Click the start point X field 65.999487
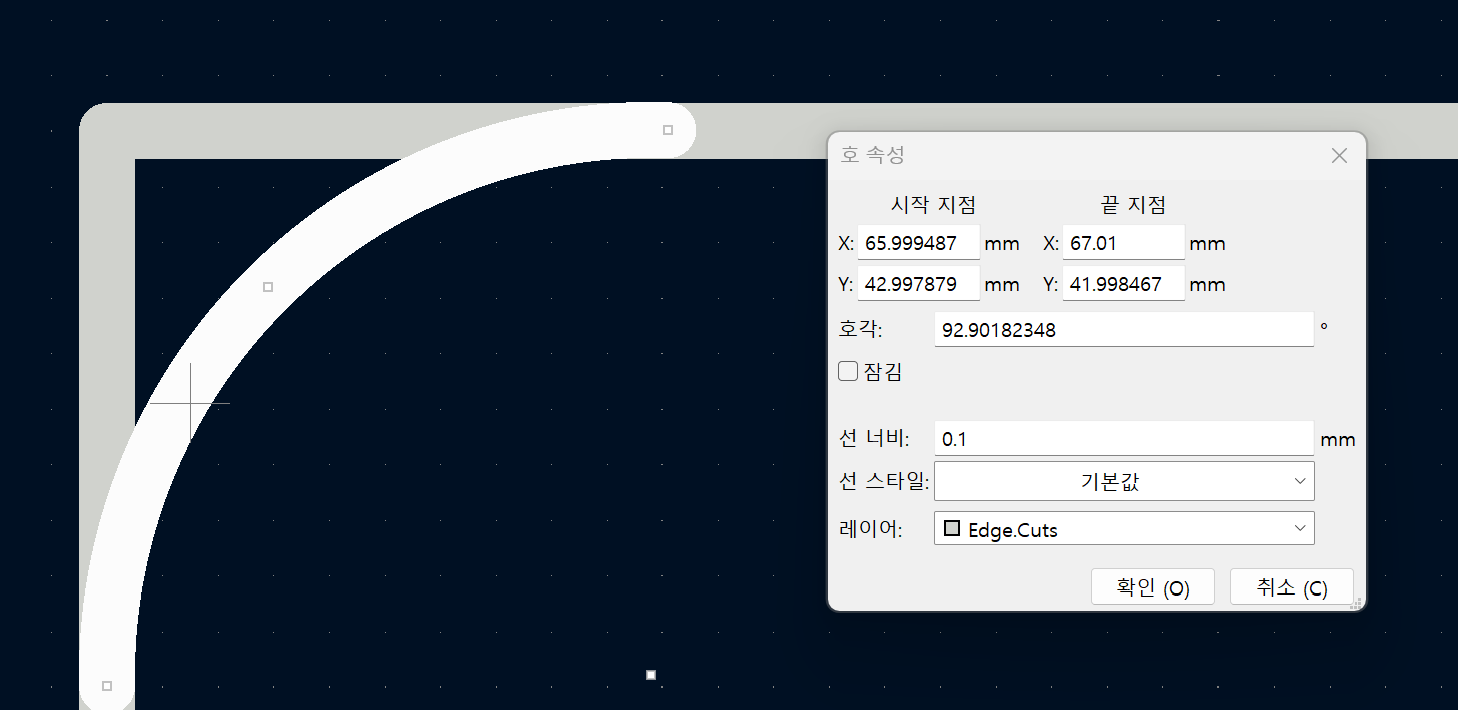The width and height of the screenshot is (1458, 710). click(x=919, y=243)
